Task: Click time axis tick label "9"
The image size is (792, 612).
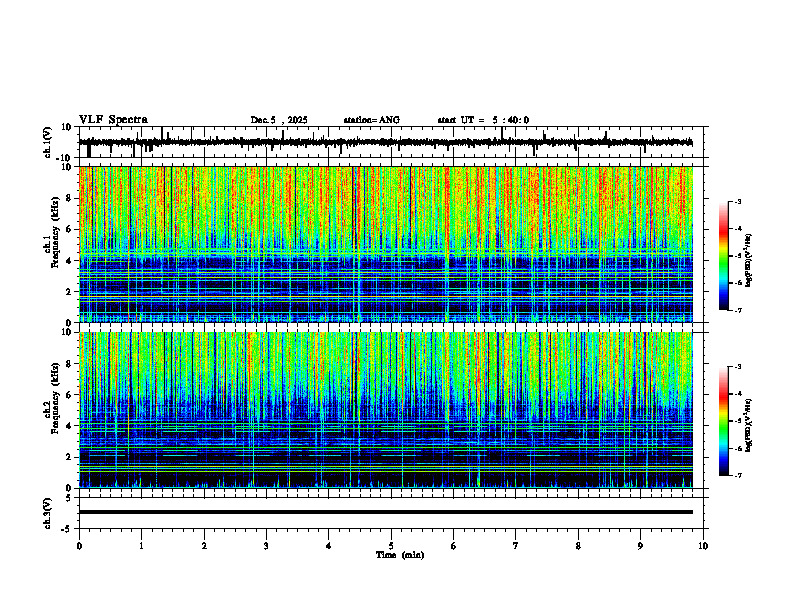Action: click(640, 546)
